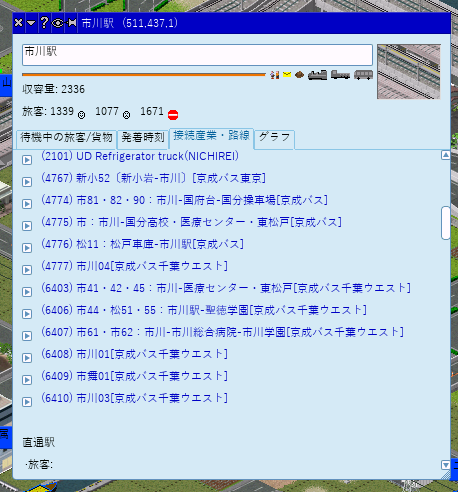Open line (6409) 市舞01 arrow button
Image resolution: width=458 pixels, height=492 pixels.
click(x=27, y=380)
